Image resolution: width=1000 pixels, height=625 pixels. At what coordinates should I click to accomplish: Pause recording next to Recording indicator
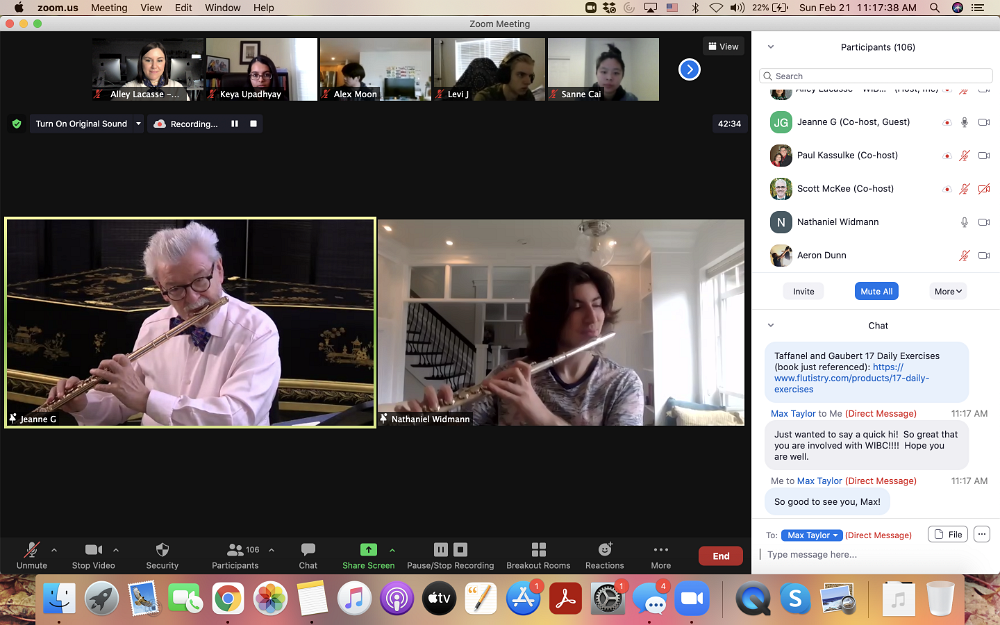point(235,124)
